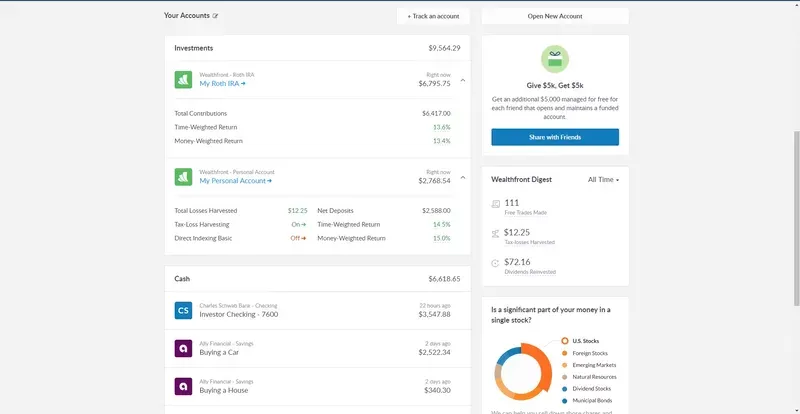Click the allocation donut chart
The width and height of the screenshot is (800, 414).
coord(523,372)
